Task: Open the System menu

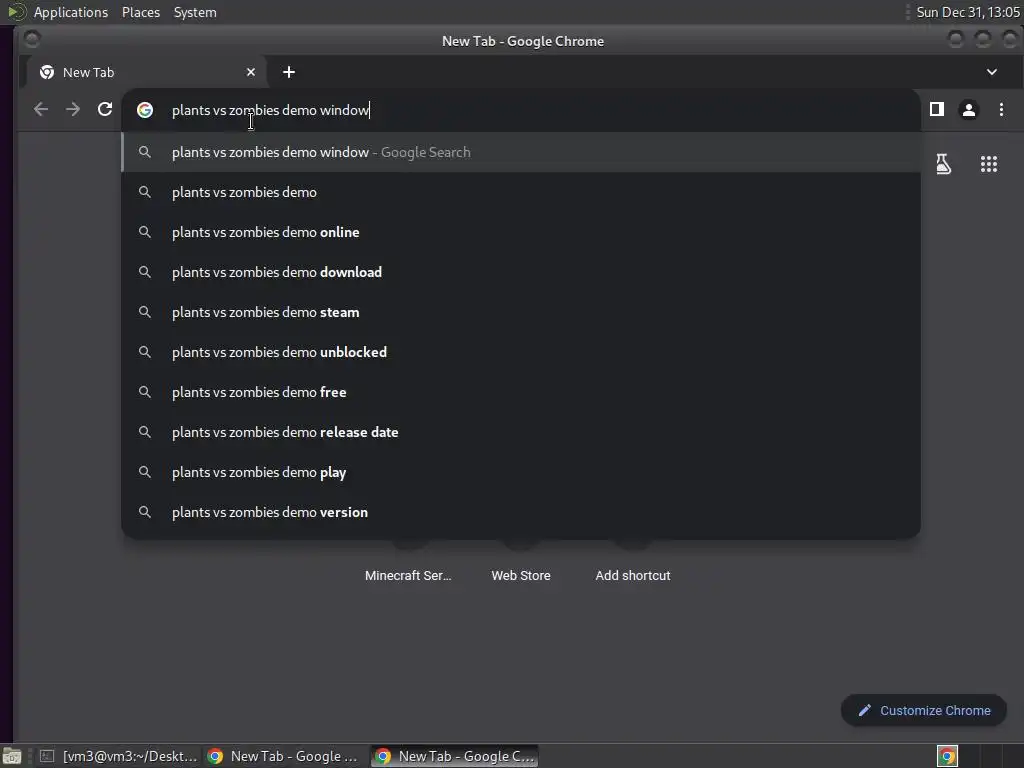Action: pyautogui.click(x=195, y=12)
